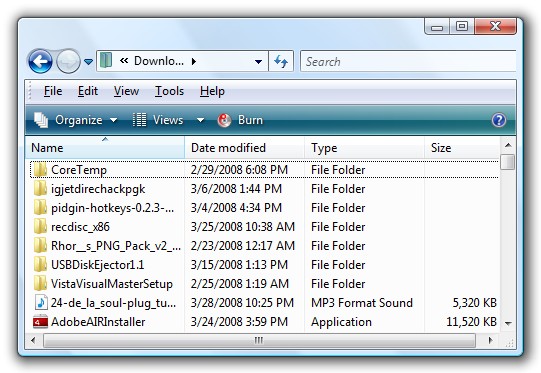Click the recdisc_x86 folder name
The height and width of the screenshot is (373, 541).
coord(80,227)
